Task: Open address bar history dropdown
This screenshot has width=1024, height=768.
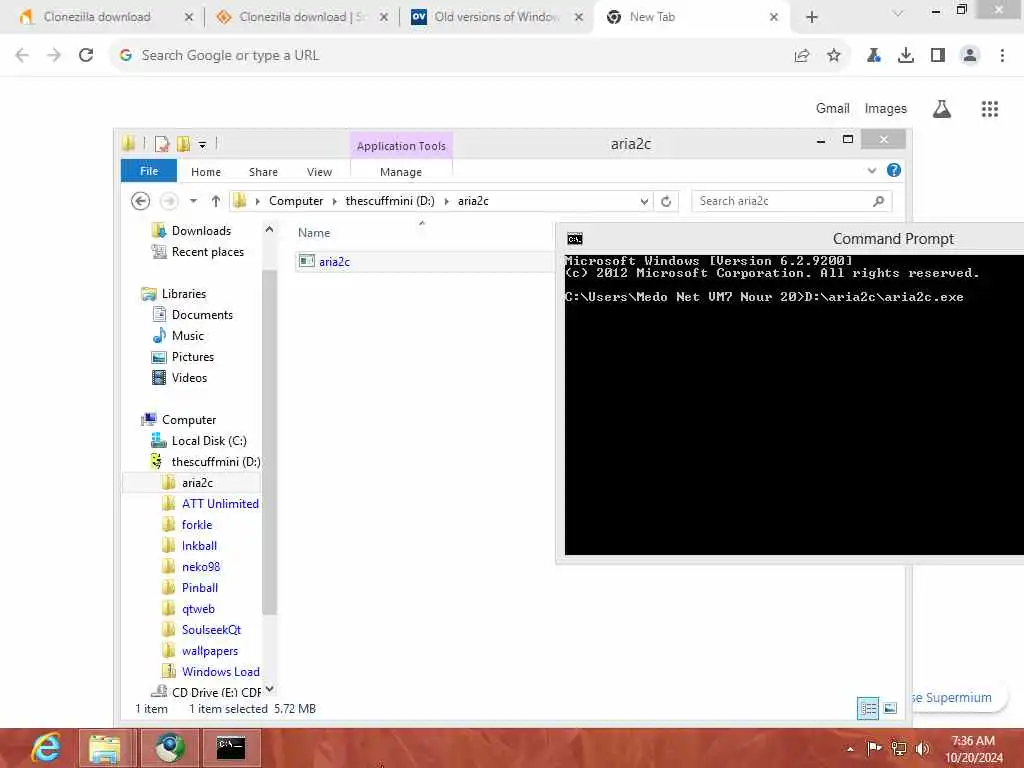Action: [644, 201]
